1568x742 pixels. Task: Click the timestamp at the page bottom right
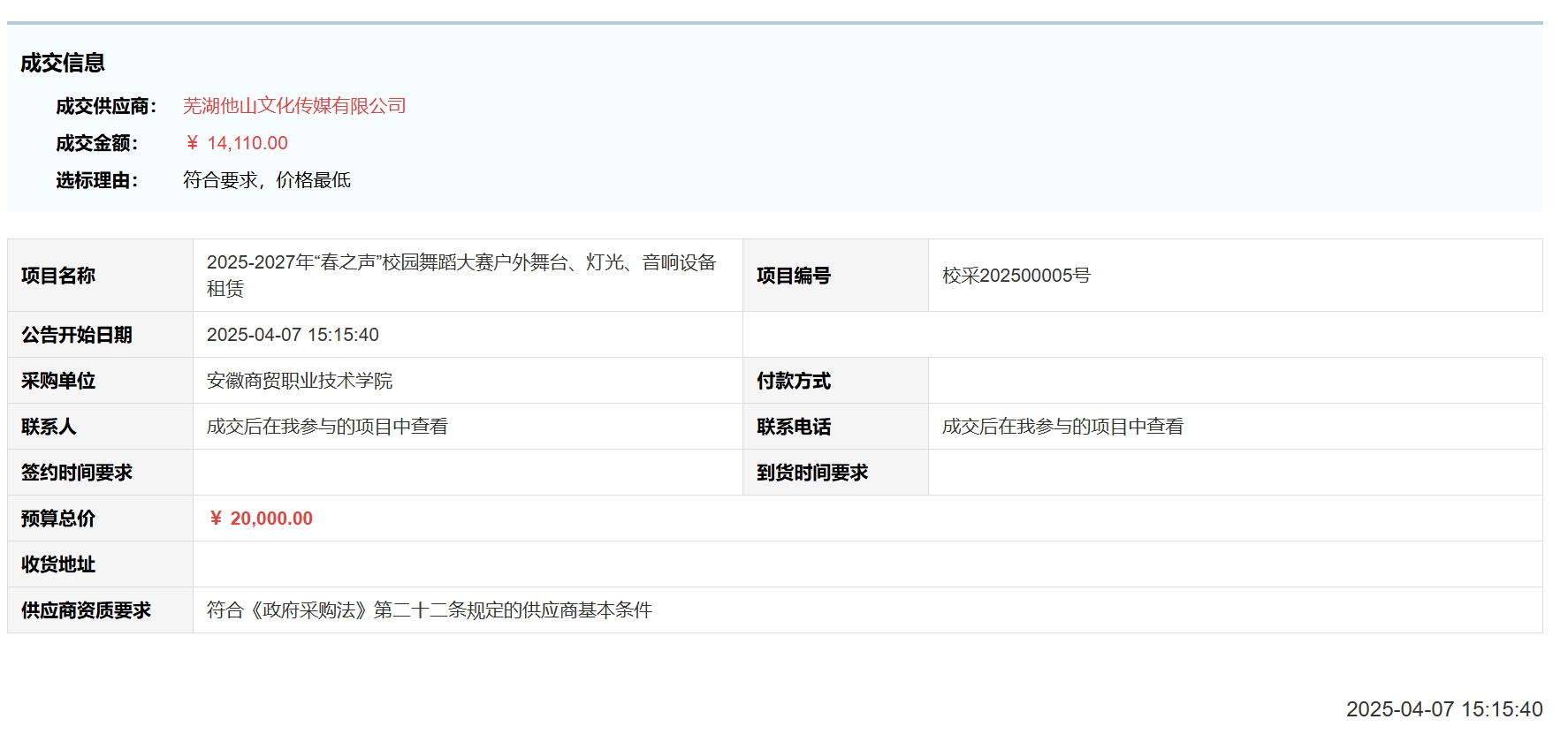(1443, 709)
